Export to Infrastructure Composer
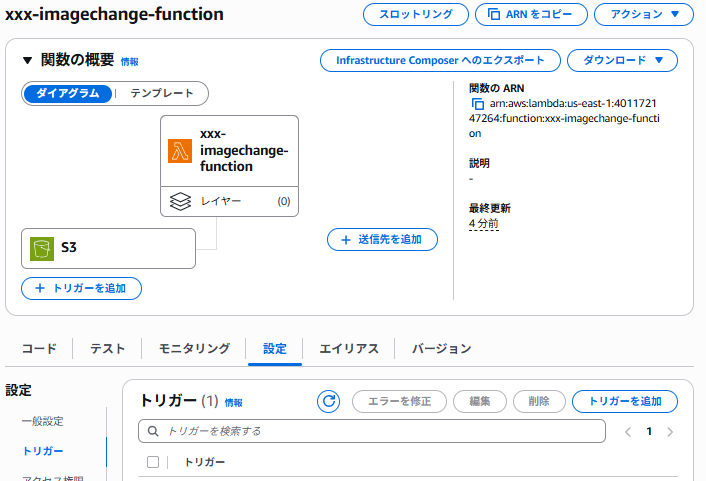This screenshot has width=706, height=481. click(x=440, y=60)
